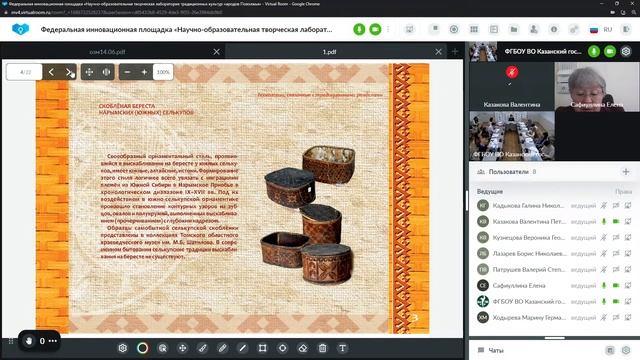Click the 100% zoom value

[x=163, y=72]
